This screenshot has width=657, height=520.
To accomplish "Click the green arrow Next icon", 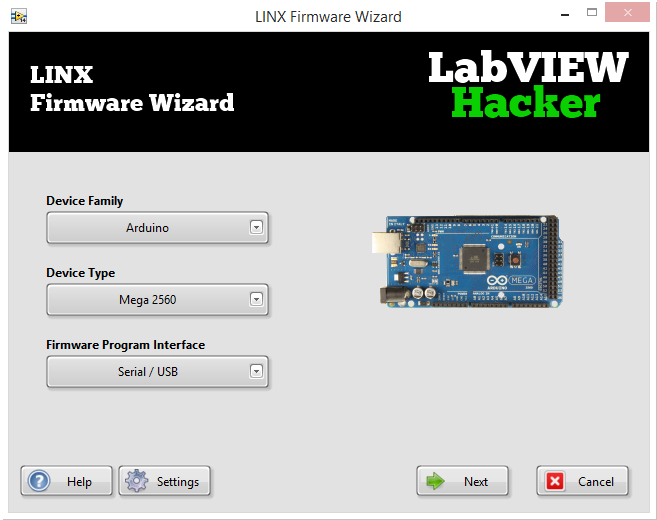I will 435,481.
